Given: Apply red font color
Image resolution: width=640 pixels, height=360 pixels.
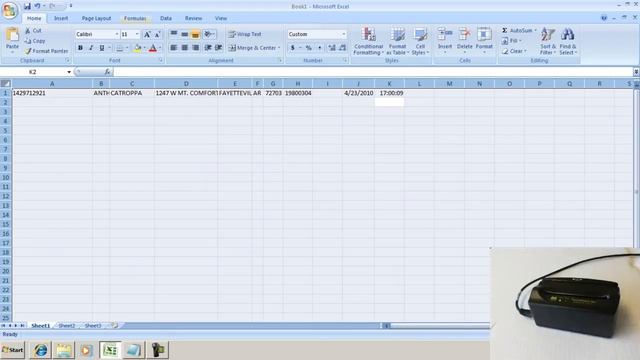Looking at the screenshot, I should (x=153, y=48).
